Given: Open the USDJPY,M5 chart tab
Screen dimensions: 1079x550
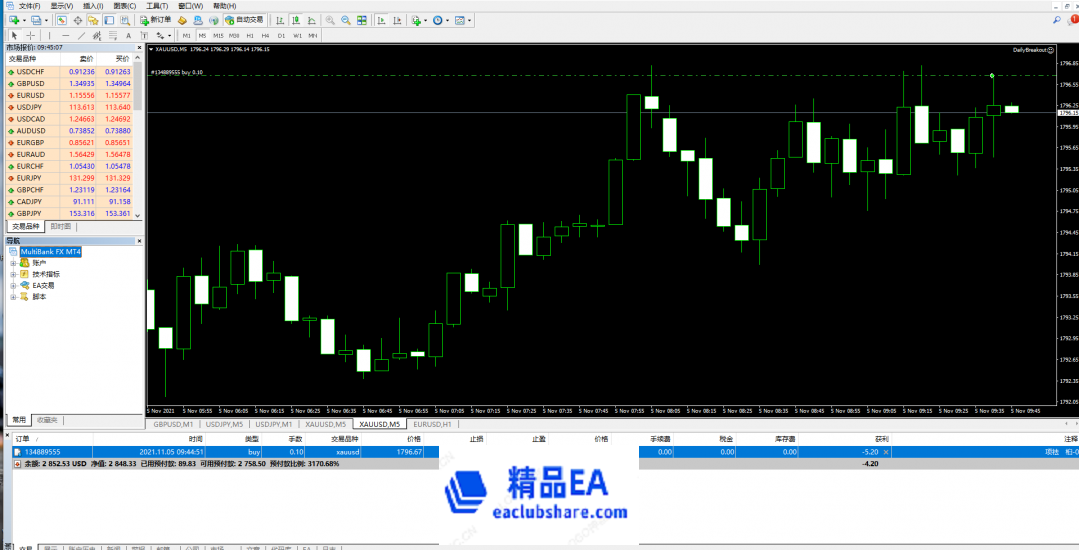Looking at the screenshot, I should [x=224, y=424].
